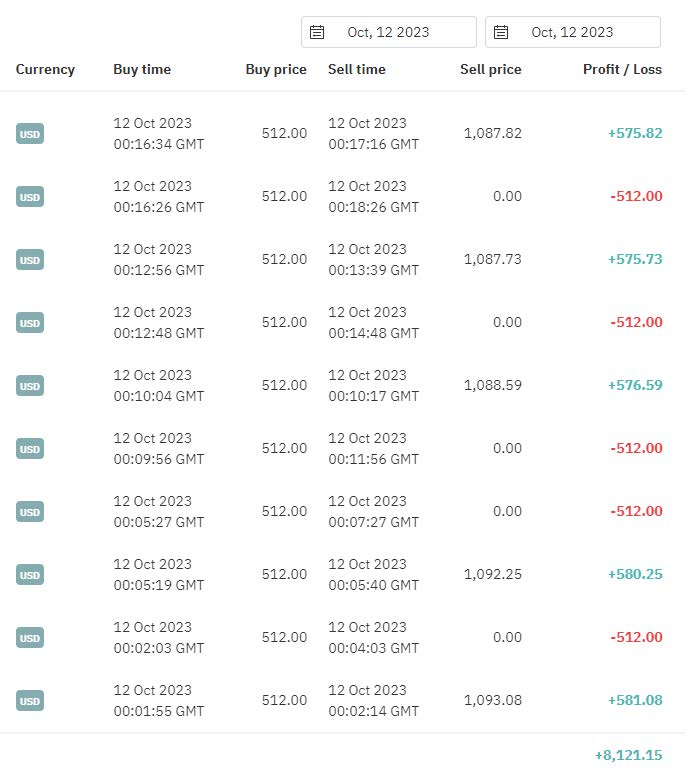This screenshot has height=776, width=697.
Task: Select the +575.82 profit value
Action: pos(635,133)
